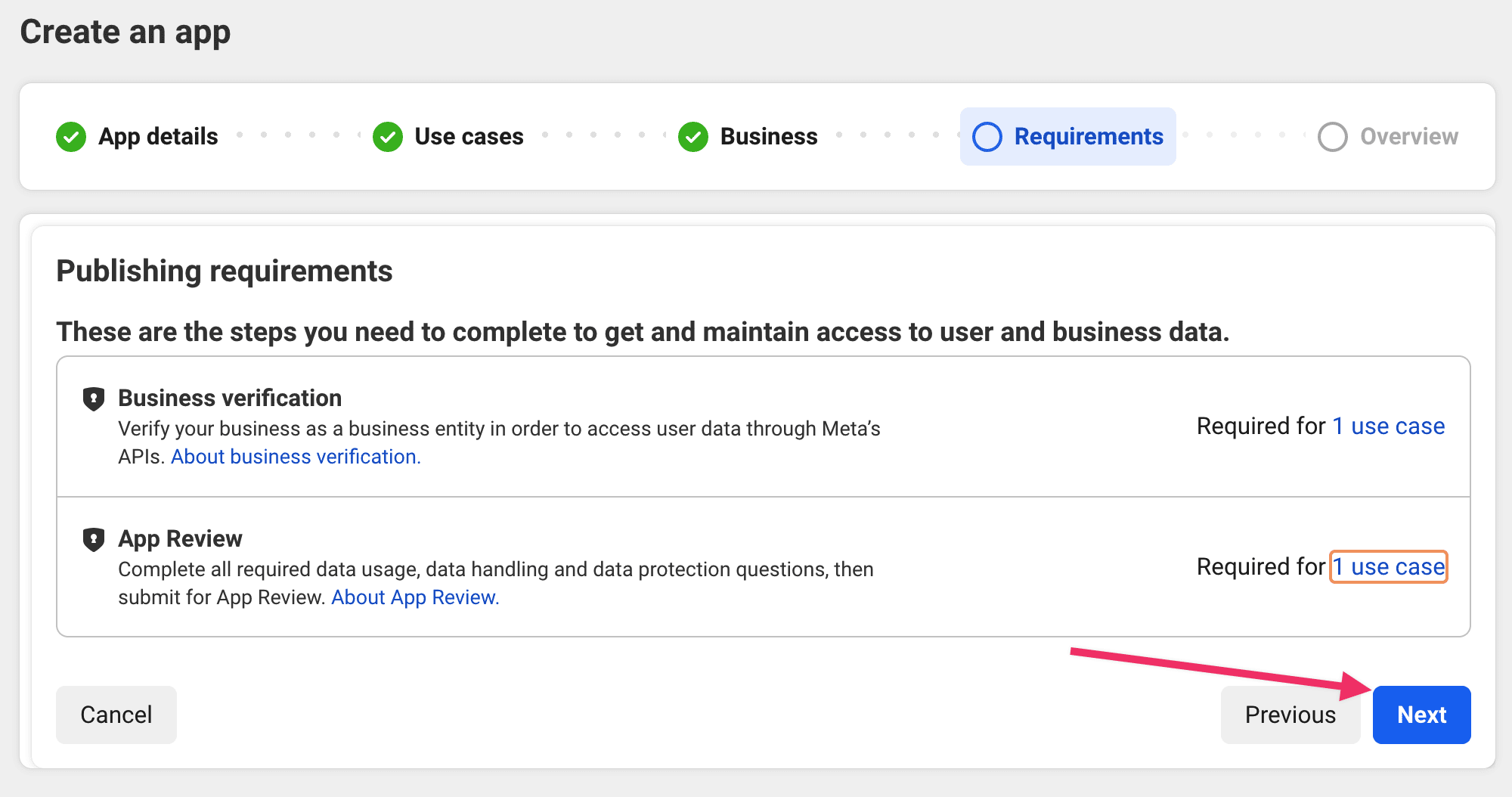1512x797 pixels.
Task: Click the shield icon next to App Review
Action: 93,539
